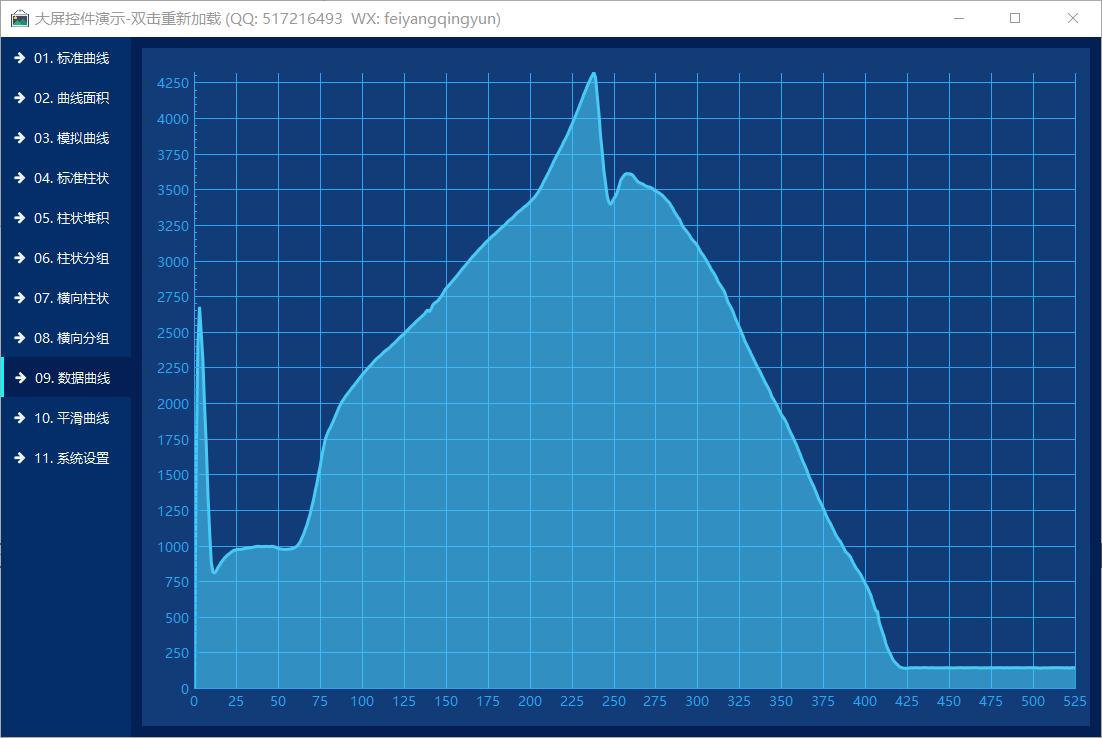
Task: Click the 525 label on the x-axis
Action: pos(1074,702)
